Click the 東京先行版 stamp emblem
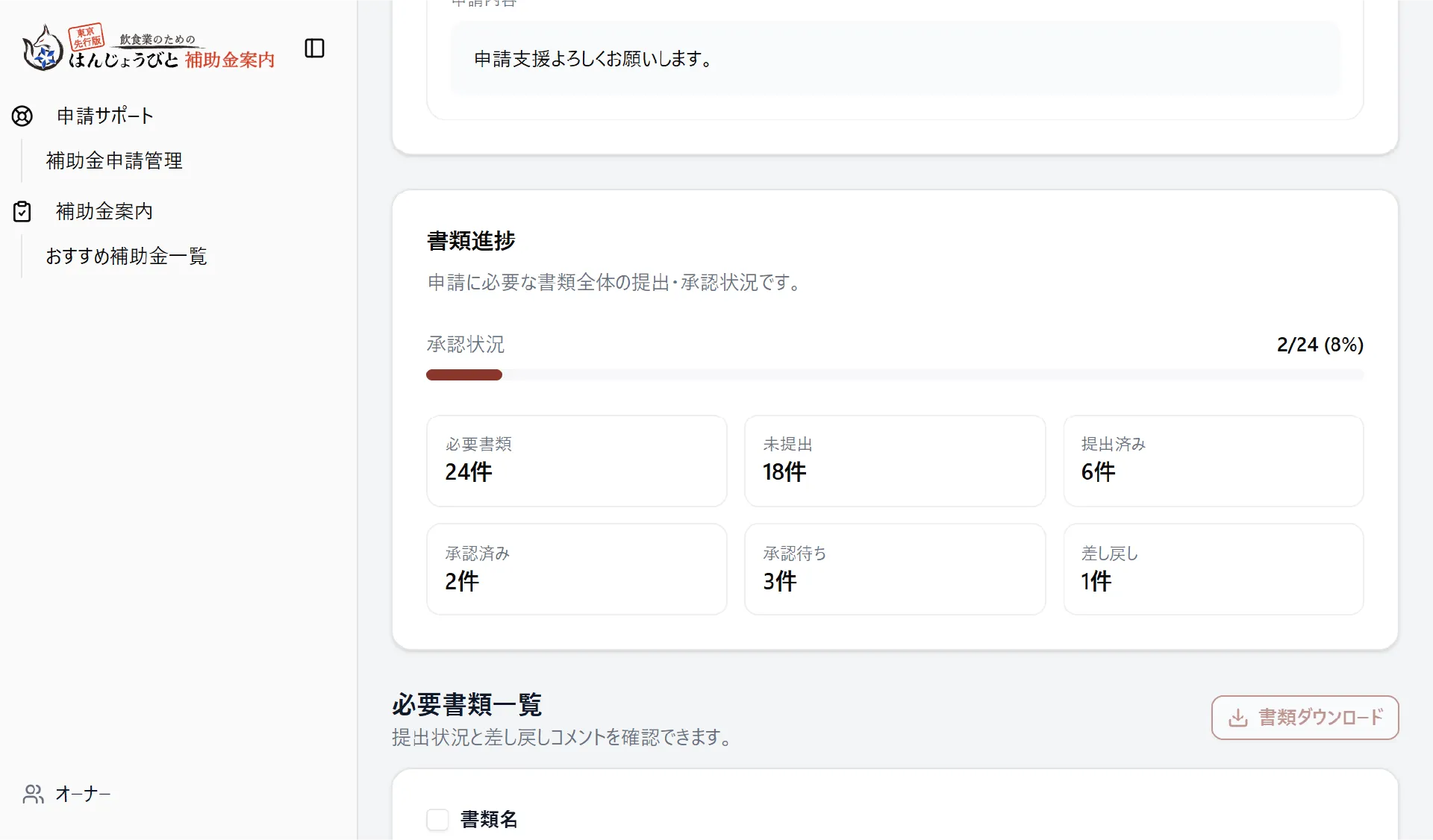This screenshot has width=1433, height=840. pyautogui.click(x=85, y=36)
